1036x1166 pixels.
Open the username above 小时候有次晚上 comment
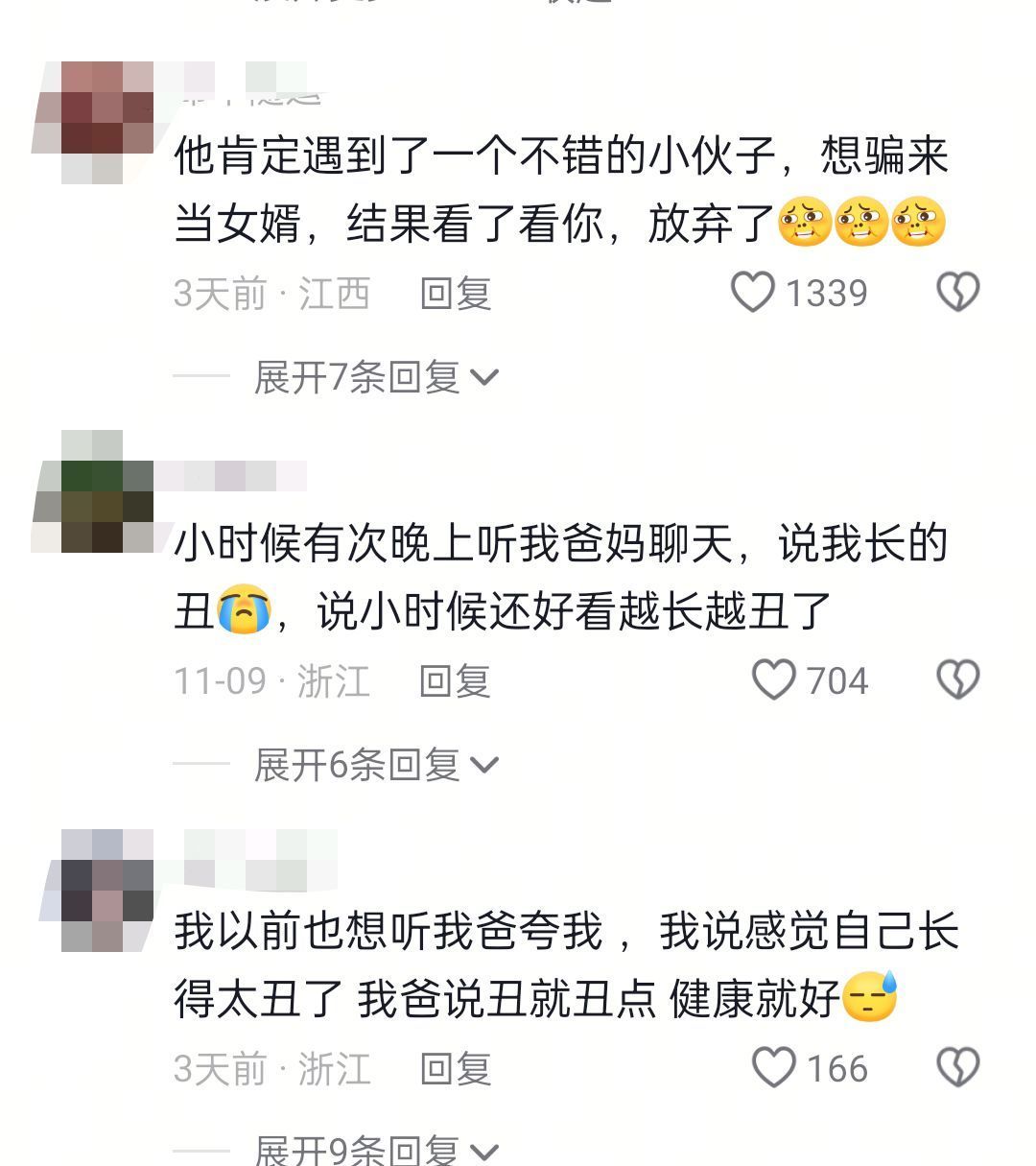click(x=230, y=476)
